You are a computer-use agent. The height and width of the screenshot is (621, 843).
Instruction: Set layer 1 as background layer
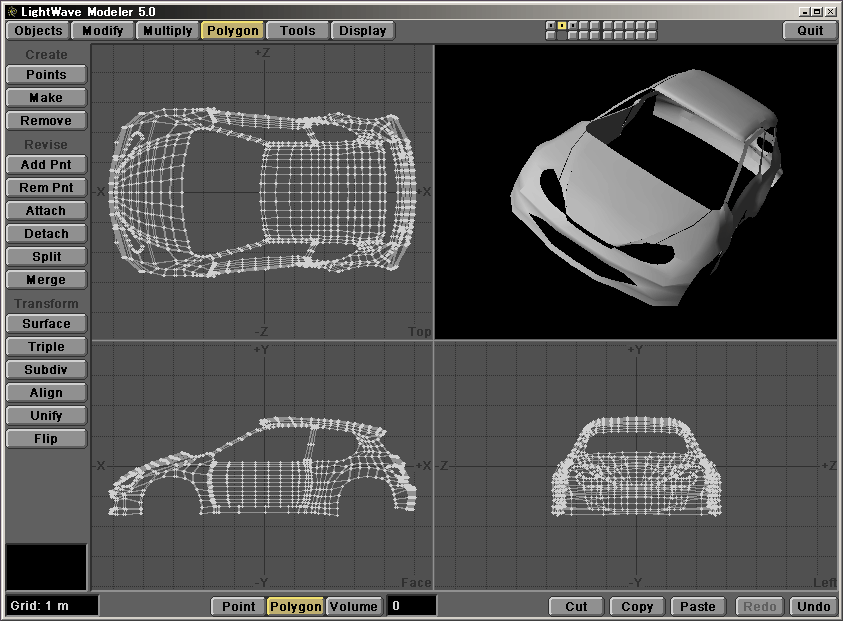point(551,35)
